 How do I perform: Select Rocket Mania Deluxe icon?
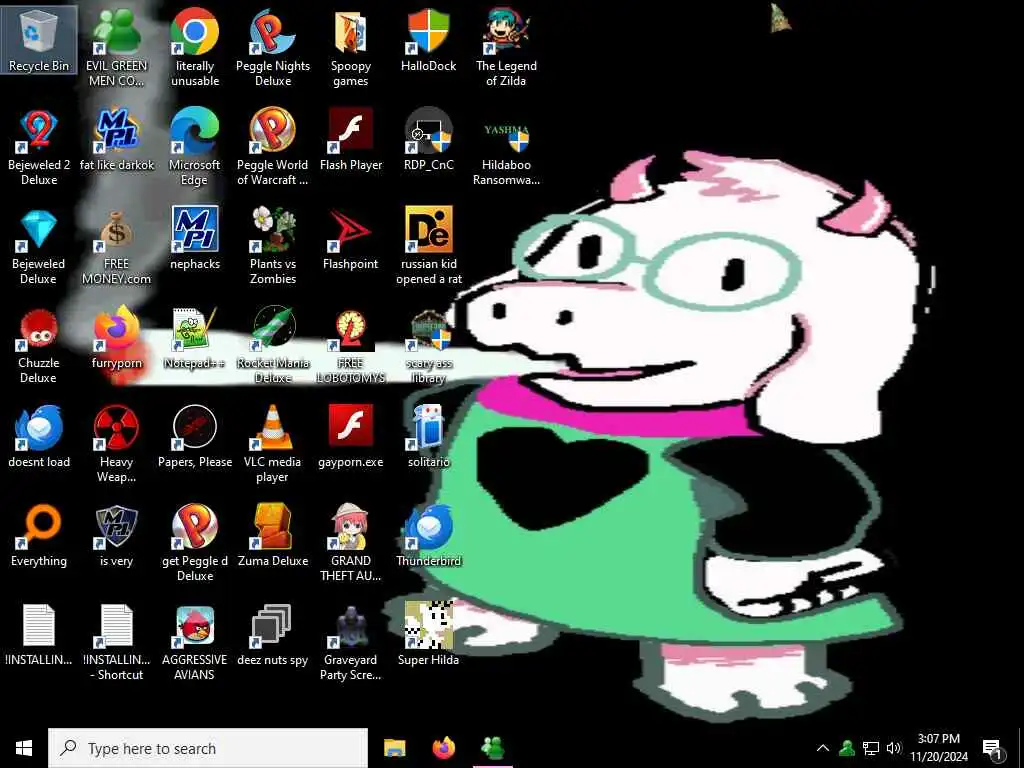[x=273, y=345]
